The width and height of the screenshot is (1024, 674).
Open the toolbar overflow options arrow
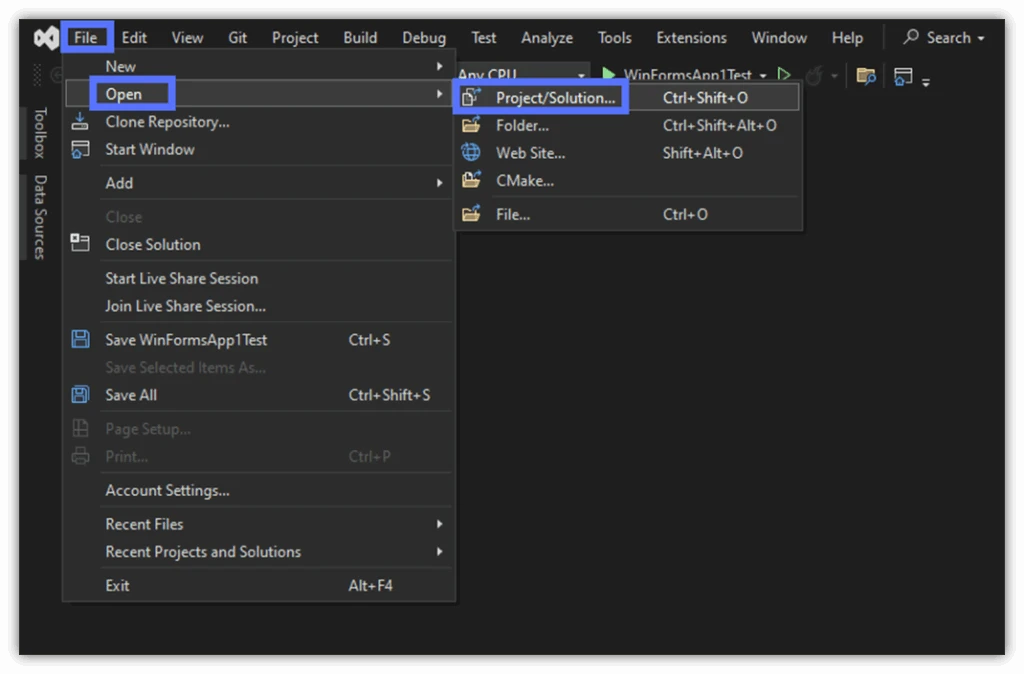click(x=925, y=82)
